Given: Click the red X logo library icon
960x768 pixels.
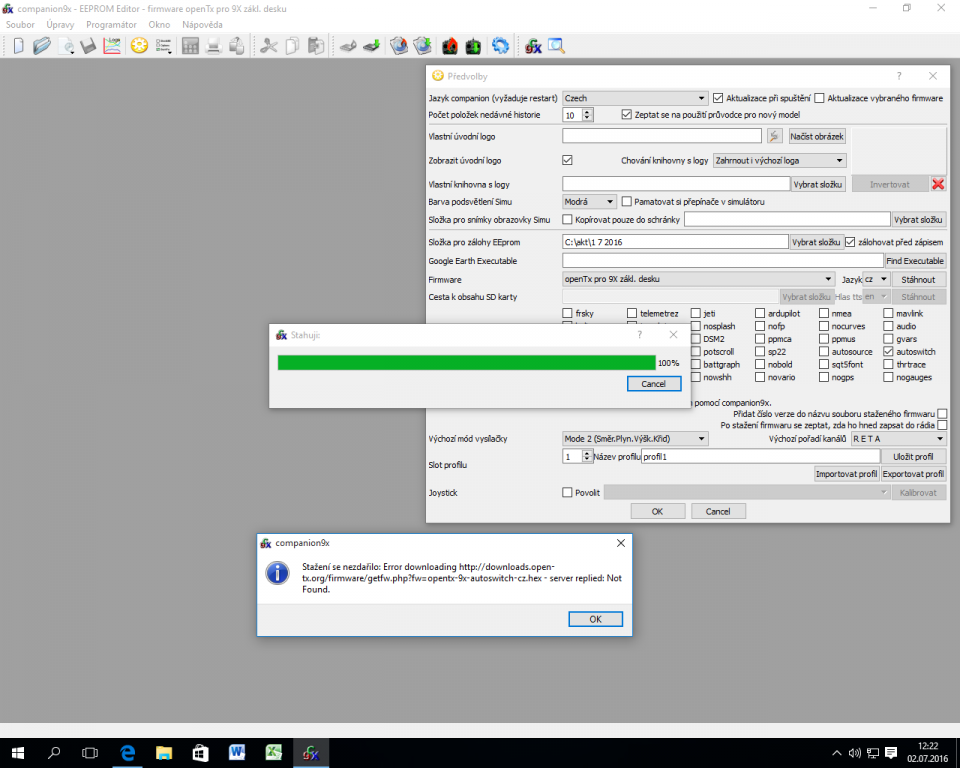Looking at the screenshot, I should click(937, 184).
